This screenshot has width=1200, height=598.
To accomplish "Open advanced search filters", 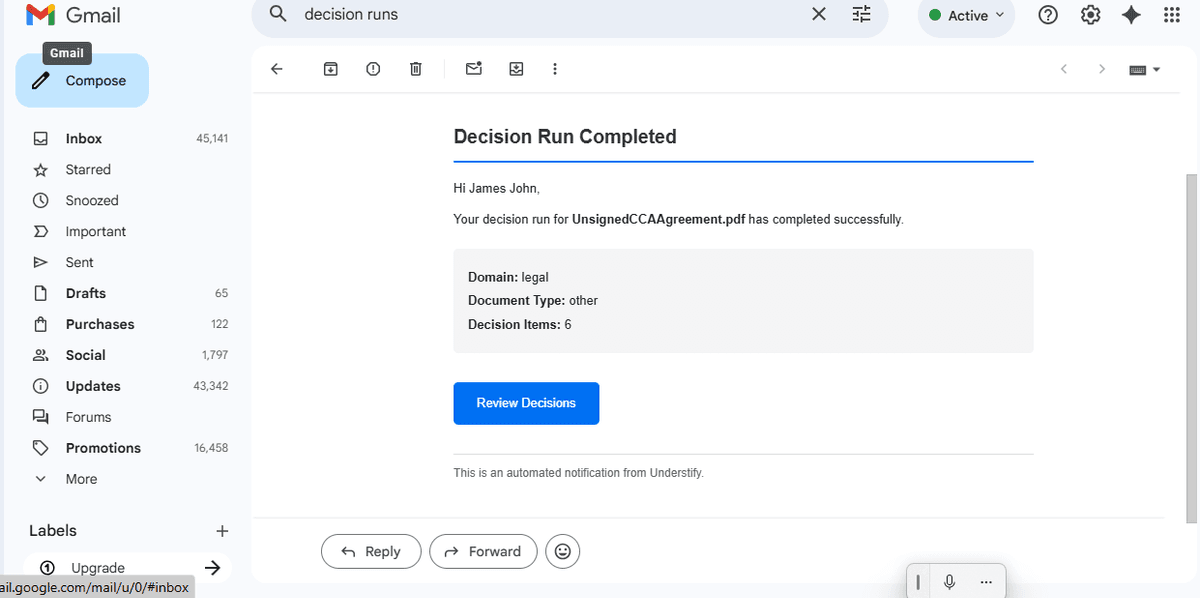I will coord(861,14).
